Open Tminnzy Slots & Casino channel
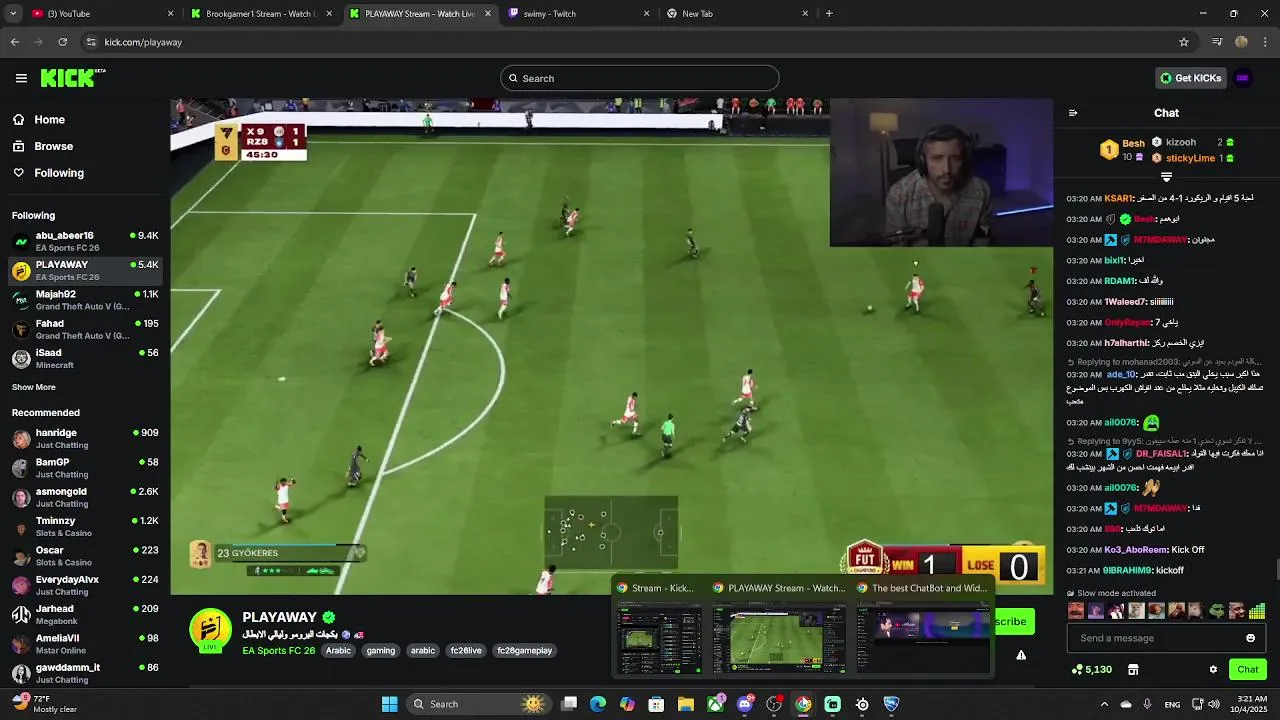This screenshot has width=1280, height=720. [x=85, y=526]
